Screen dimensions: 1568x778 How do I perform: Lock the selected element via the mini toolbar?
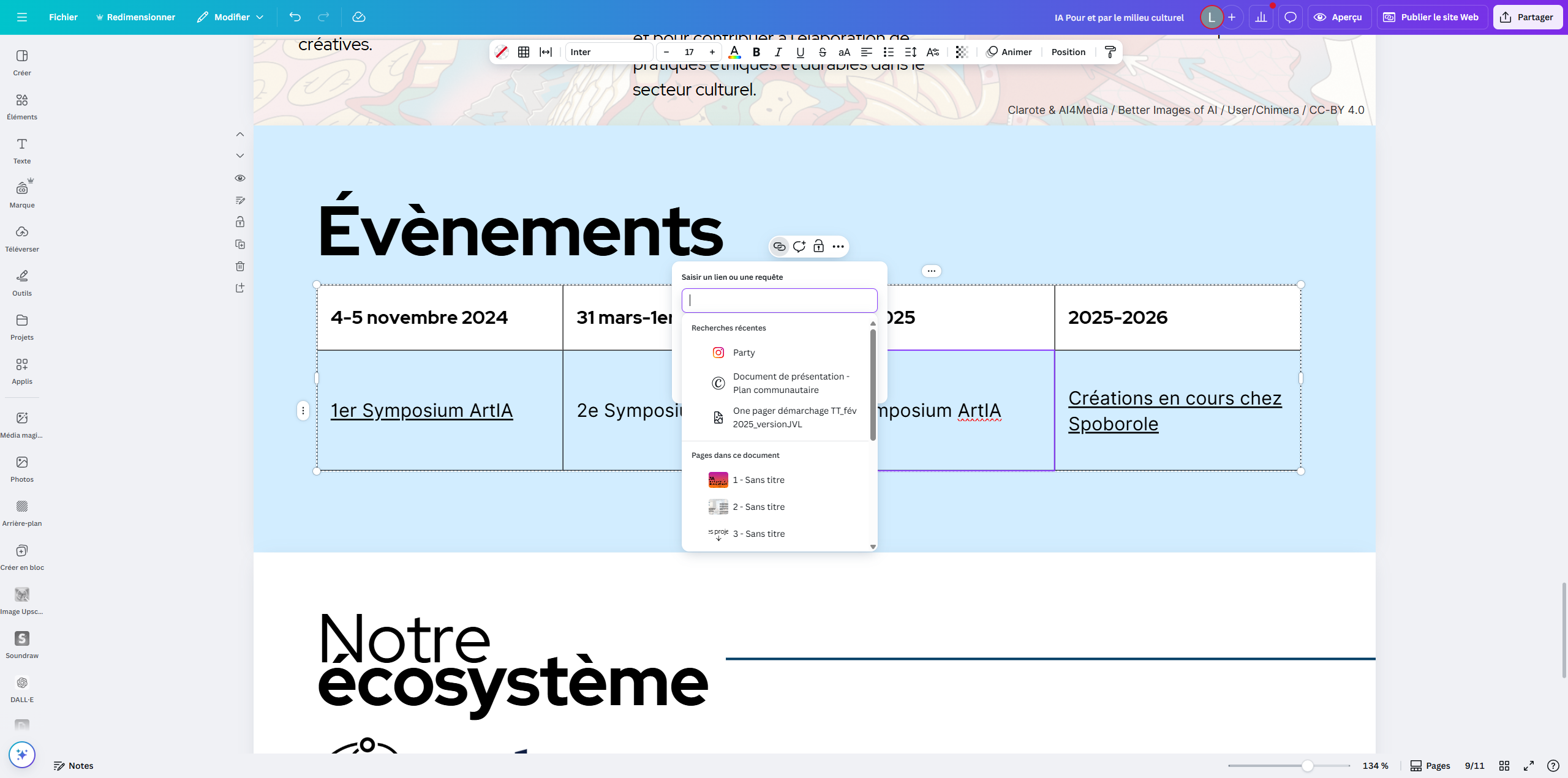[x=818, y=246]
